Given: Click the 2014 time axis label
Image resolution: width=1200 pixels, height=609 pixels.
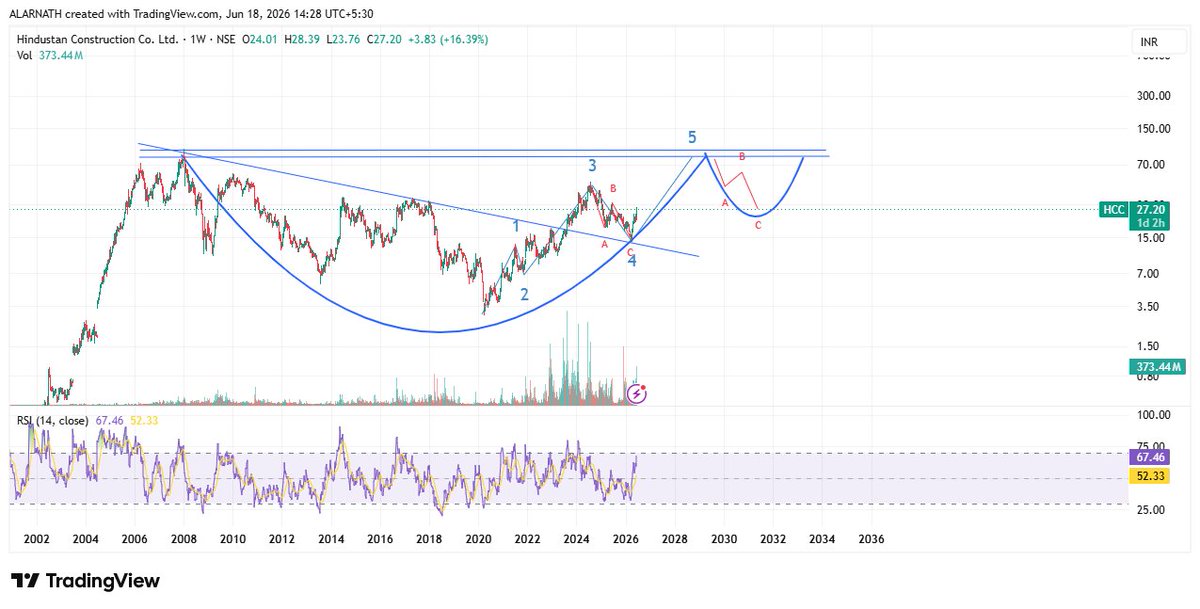Looking at the screenshot, I should coord(331,539).
